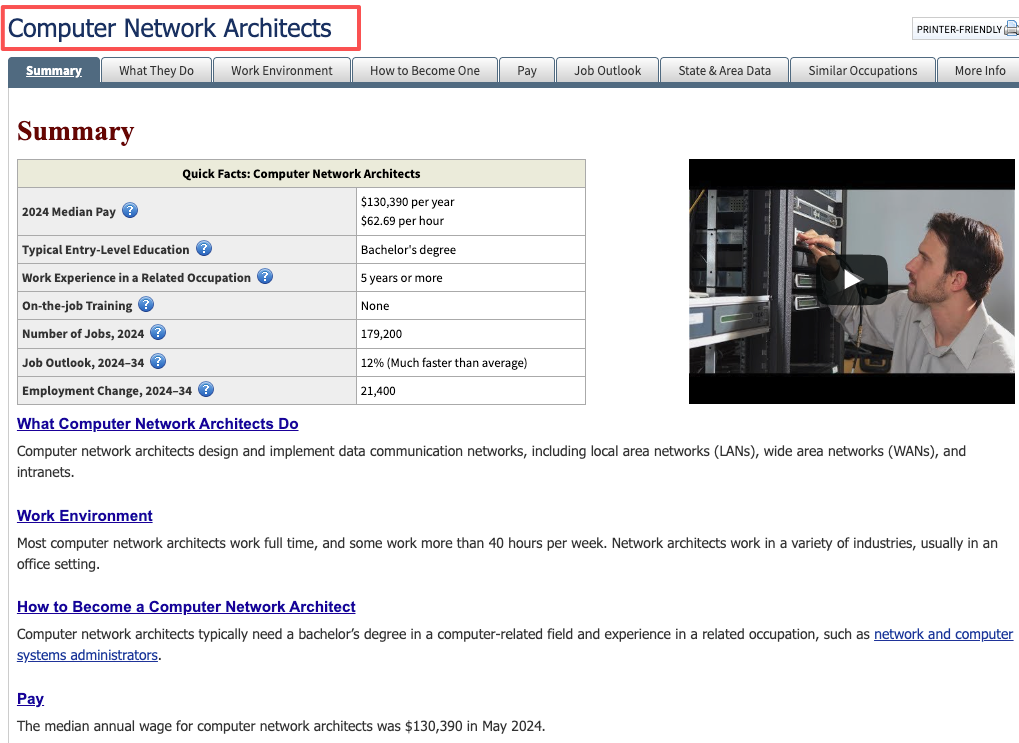
Task: Click the network and computer systems administrators link
Action: [x=942, y=634]
